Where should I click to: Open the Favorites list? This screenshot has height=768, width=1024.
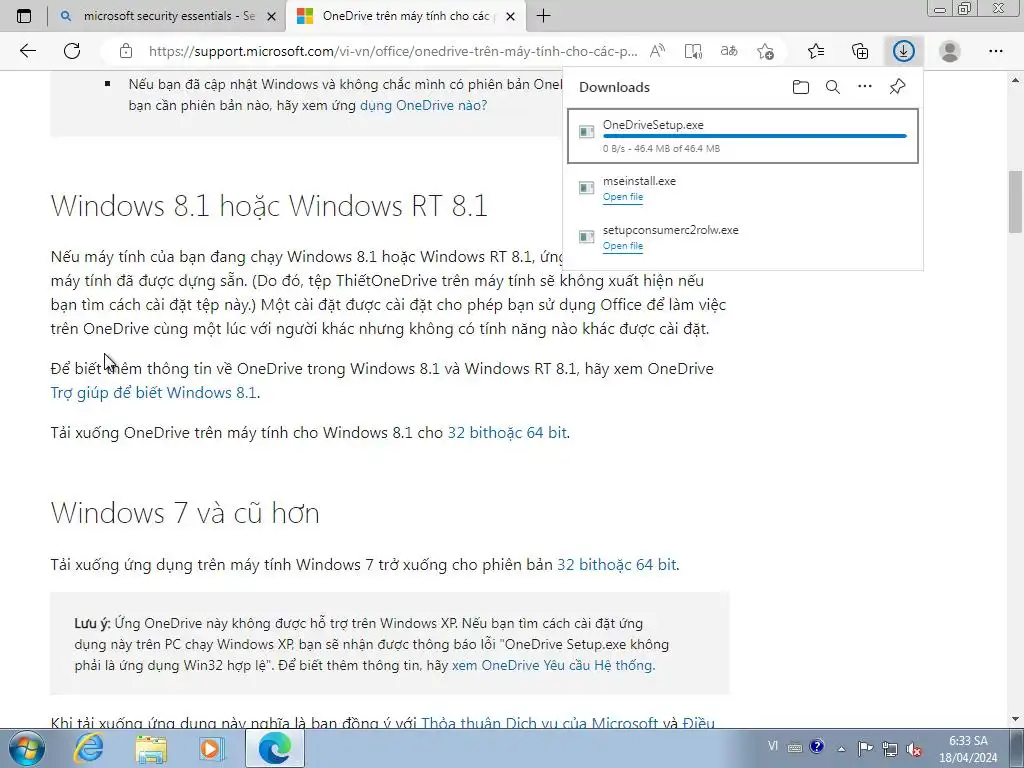pos(816,51)
